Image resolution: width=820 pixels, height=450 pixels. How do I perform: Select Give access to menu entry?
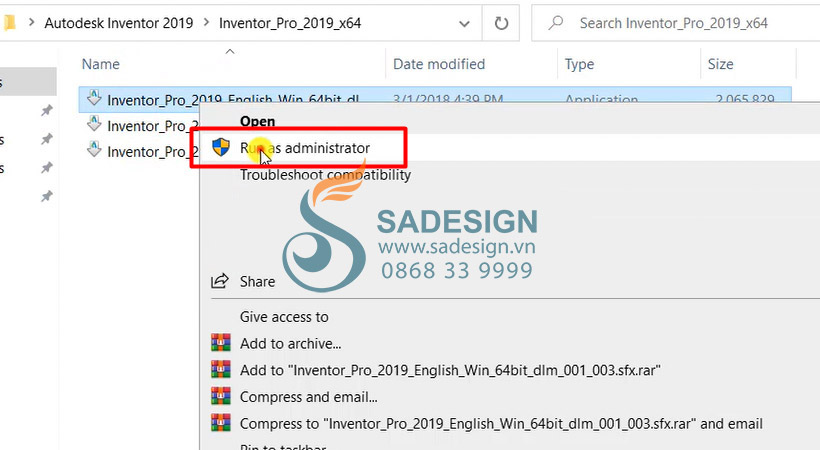click(284, 317)
